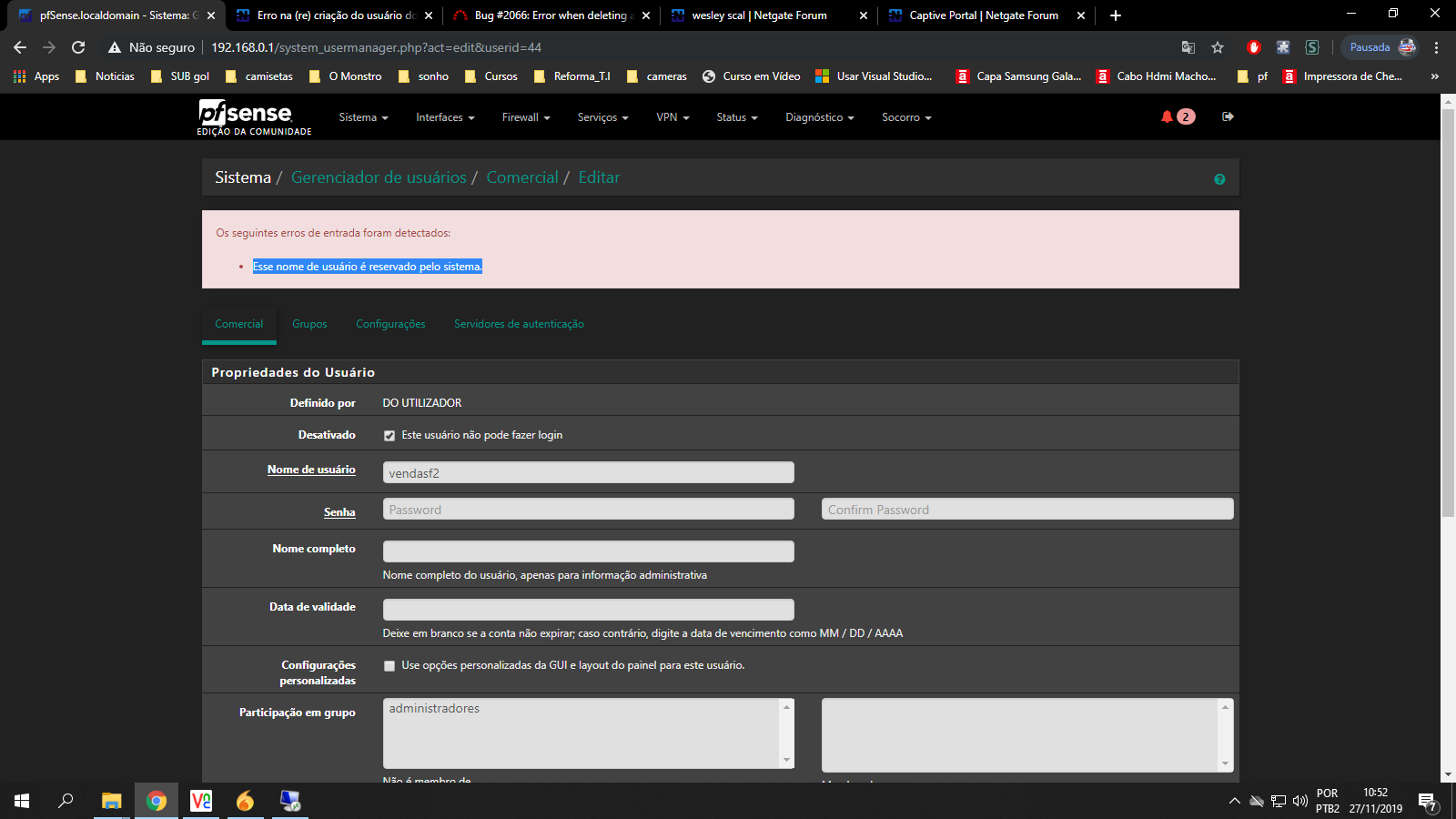This screenshot has width=1456, height=819.
Task: Expand the Sistema dropdown menu
Action: click(363, 117)
